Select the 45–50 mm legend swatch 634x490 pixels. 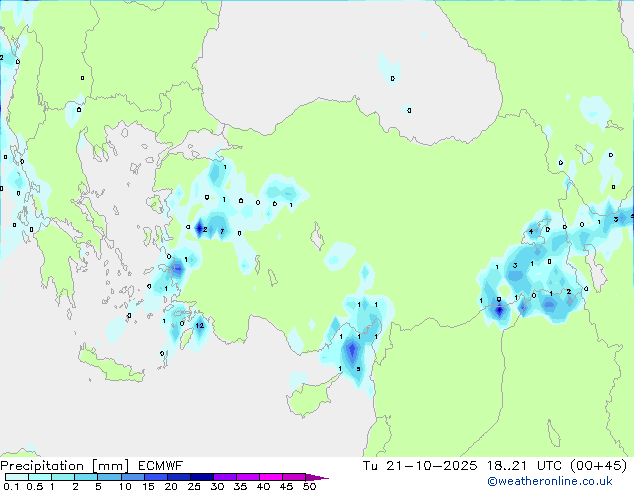(294, 477)
